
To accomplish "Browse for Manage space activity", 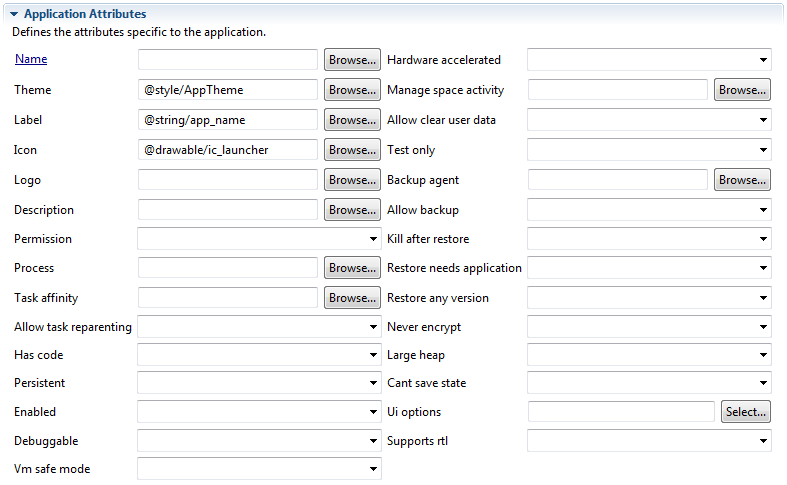I will [742, 90].
